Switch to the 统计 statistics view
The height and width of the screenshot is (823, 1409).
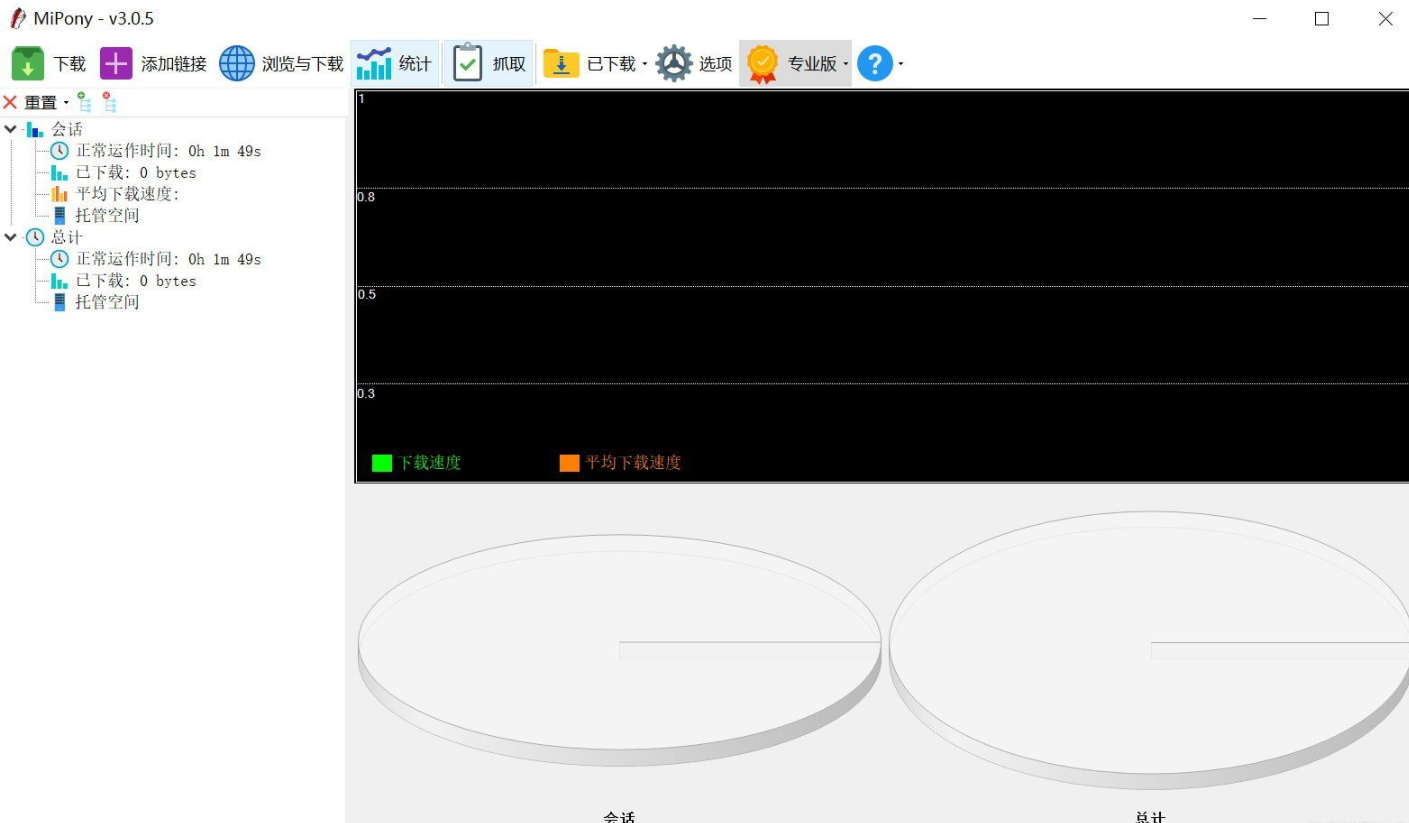[394, 64]
